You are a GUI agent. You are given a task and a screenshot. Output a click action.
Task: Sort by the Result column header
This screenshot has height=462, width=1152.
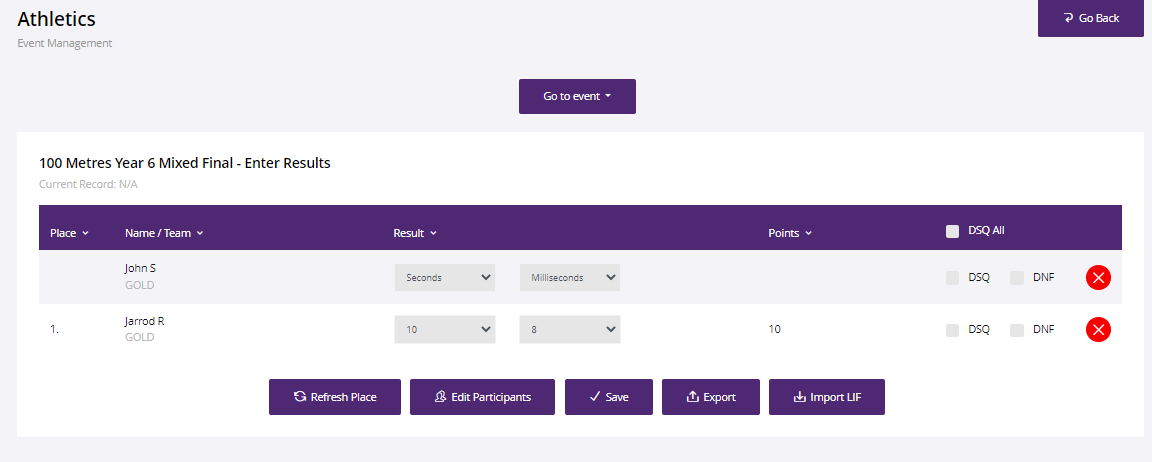pyautogui.click(x=415, y=233)
